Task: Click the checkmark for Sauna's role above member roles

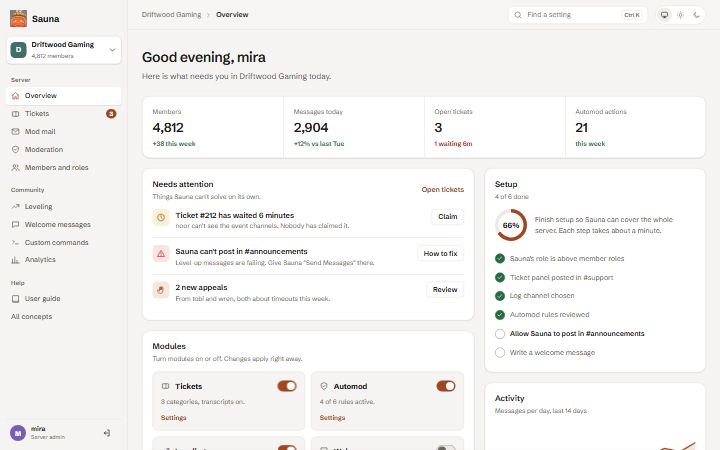Action: (500, 259)
